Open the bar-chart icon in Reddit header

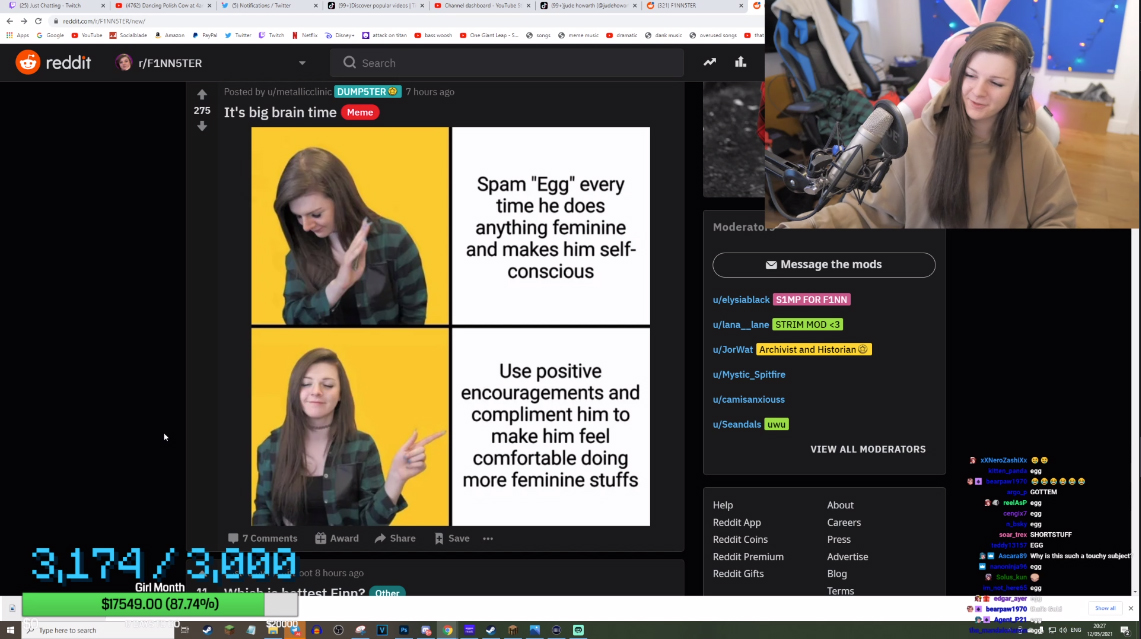(740, 63)
